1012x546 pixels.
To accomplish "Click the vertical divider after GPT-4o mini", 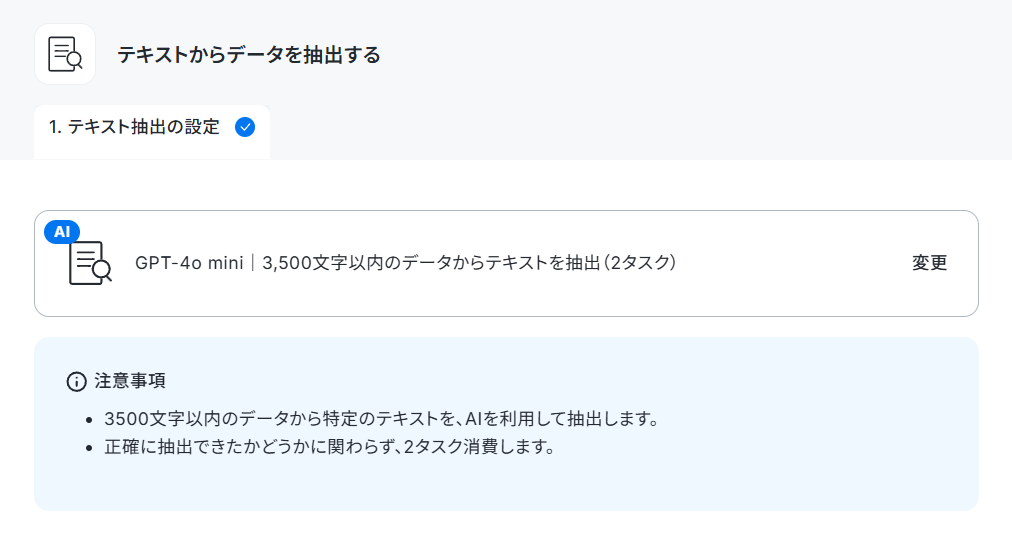I will tap(252, 263).
